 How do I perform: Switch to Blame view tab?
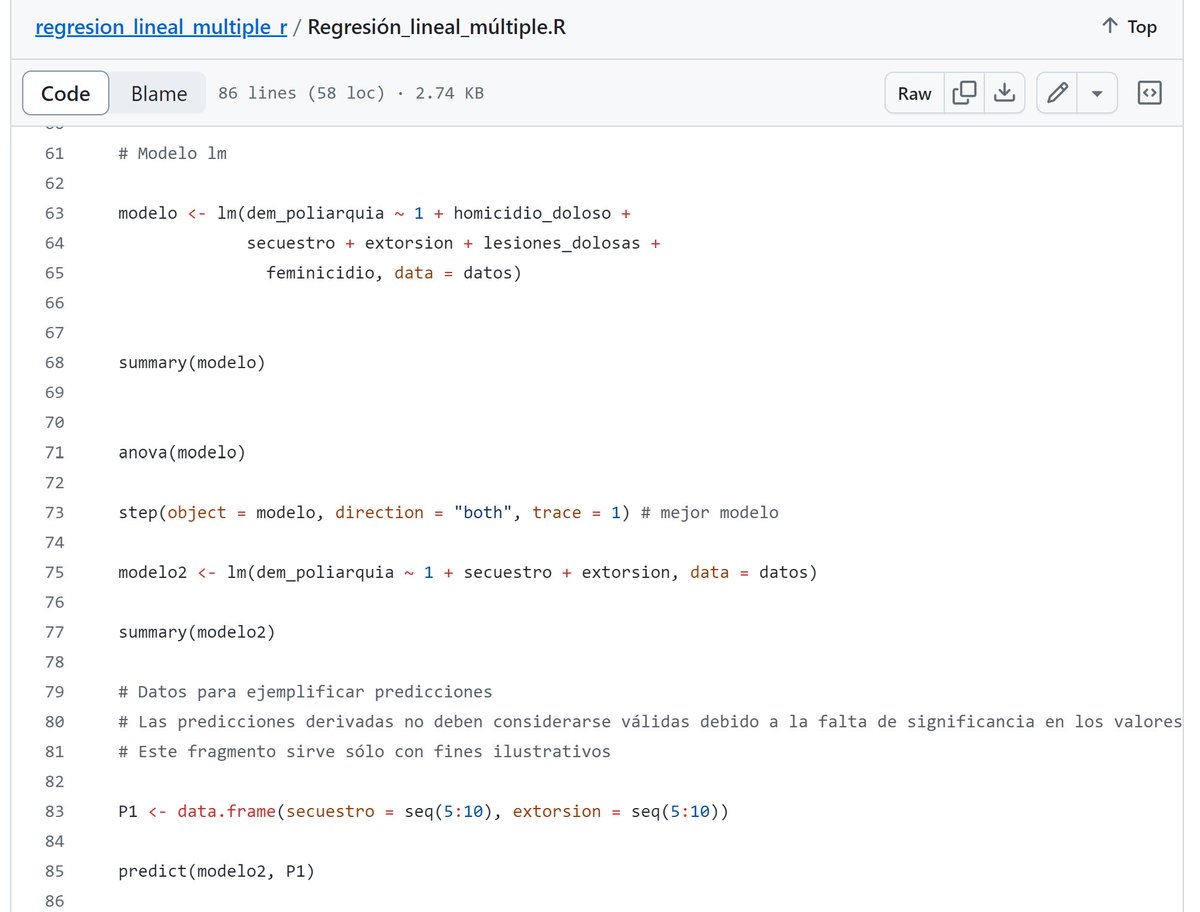[159, 93]
